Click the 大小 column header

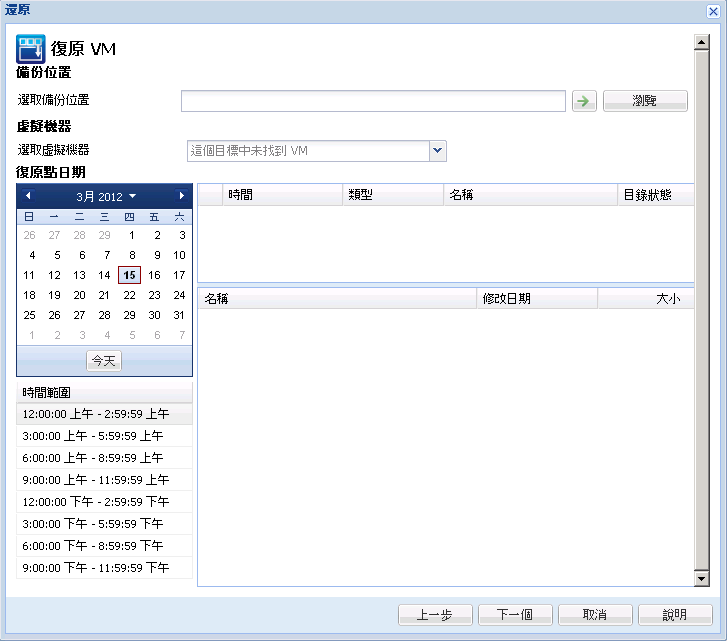[x=646, y=298]
